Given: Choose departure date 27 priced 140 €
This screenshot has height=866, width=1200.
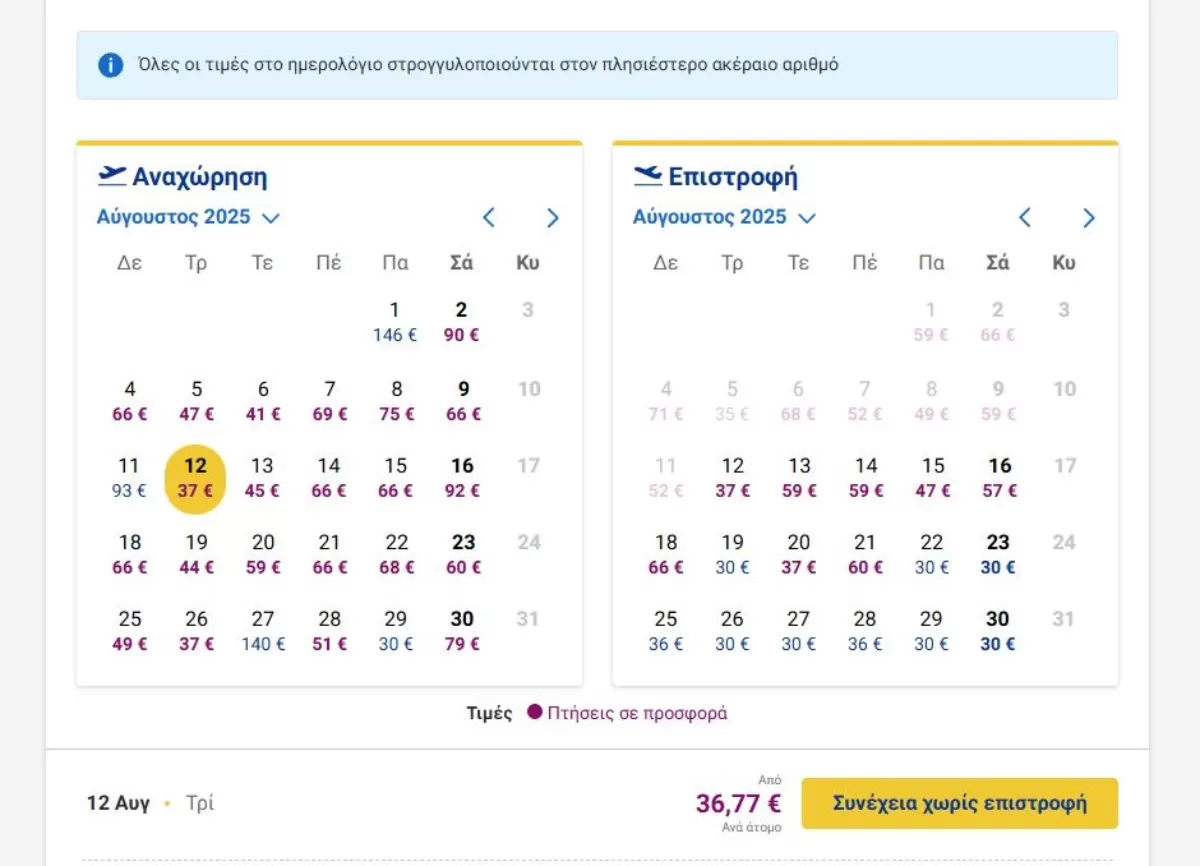Looking at the screenshot, I should click(x=263, y=631).
